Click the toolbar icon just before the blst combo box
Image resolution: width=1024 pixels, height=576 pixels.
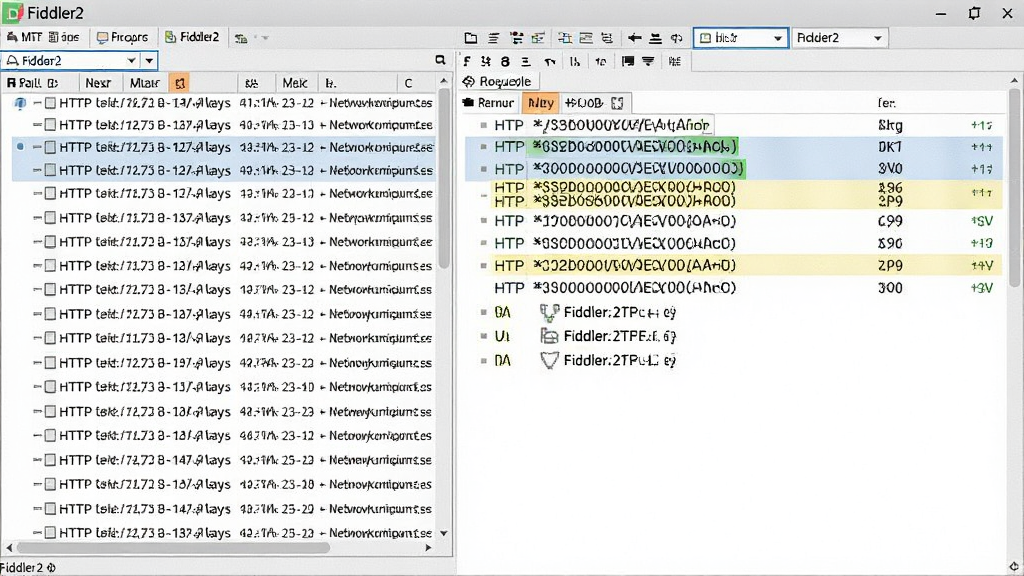click(x=677, y=38)
